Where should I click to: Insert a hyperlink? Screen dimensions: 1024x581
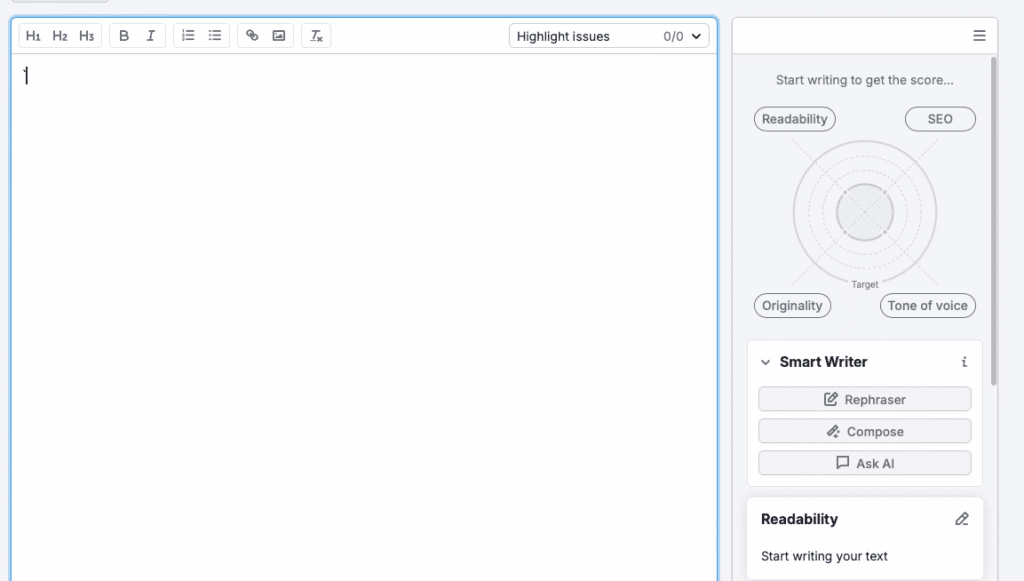(252, 36)
